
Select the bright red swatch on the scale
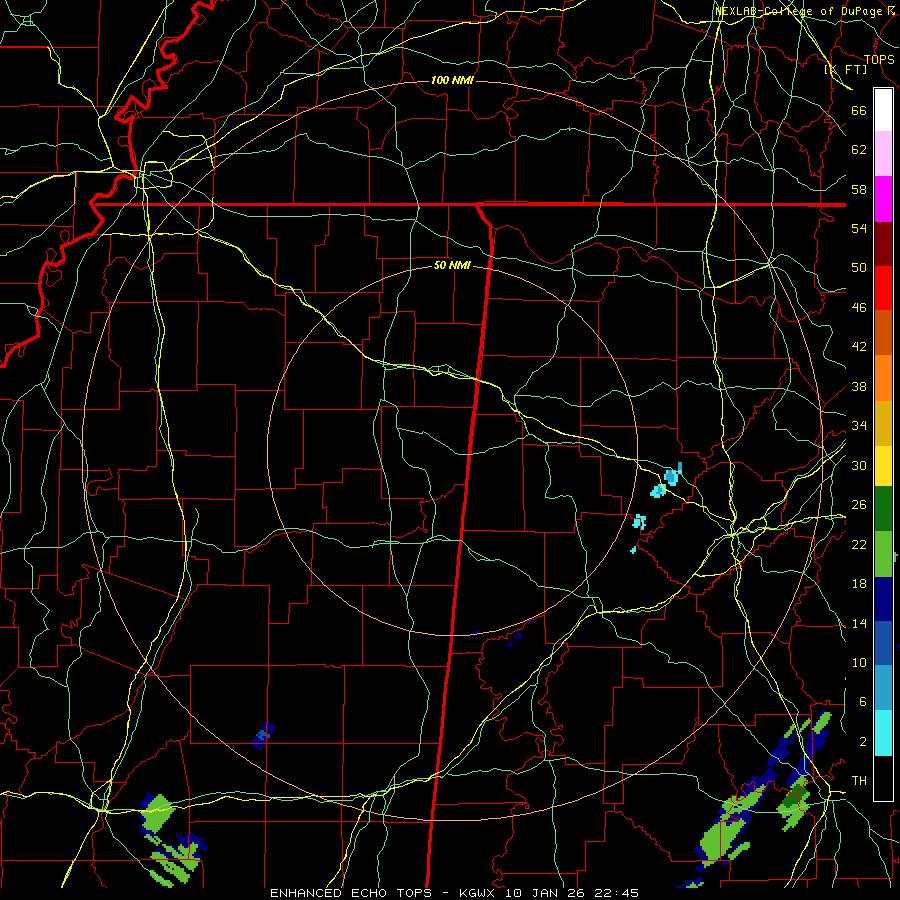coord(883,288)
